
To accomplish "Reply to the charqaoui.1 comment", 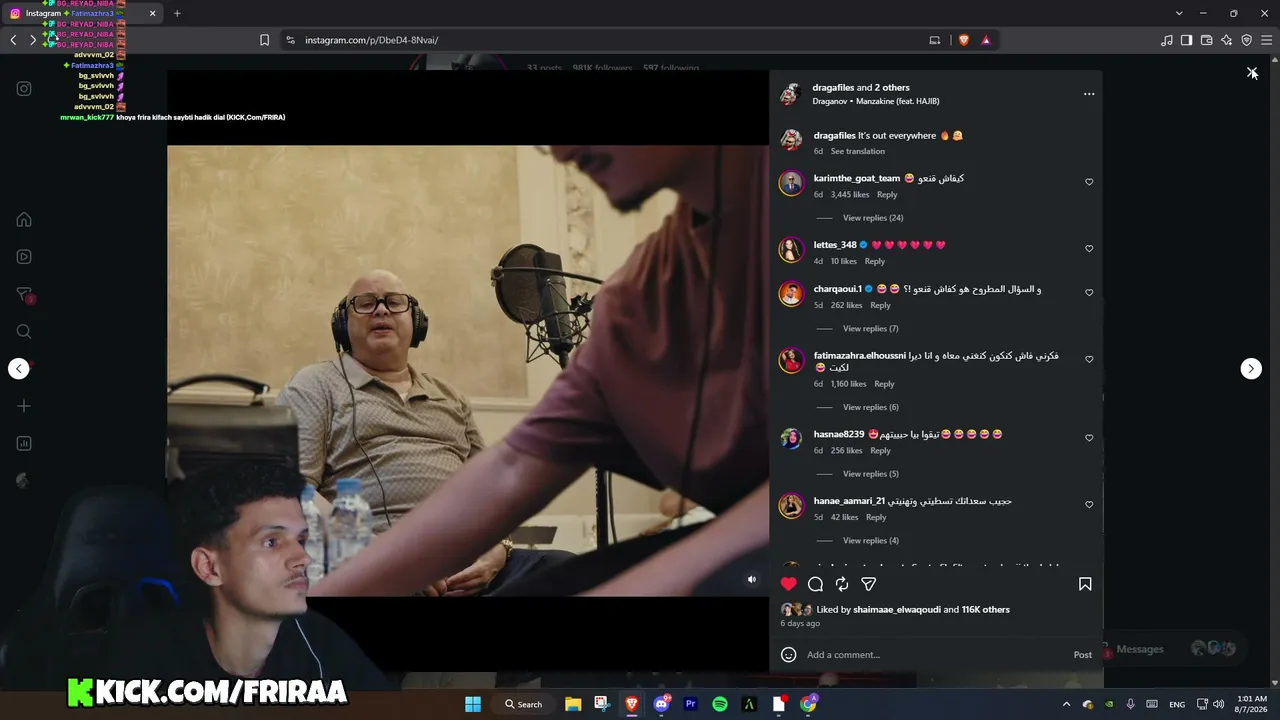I will 880,306.
